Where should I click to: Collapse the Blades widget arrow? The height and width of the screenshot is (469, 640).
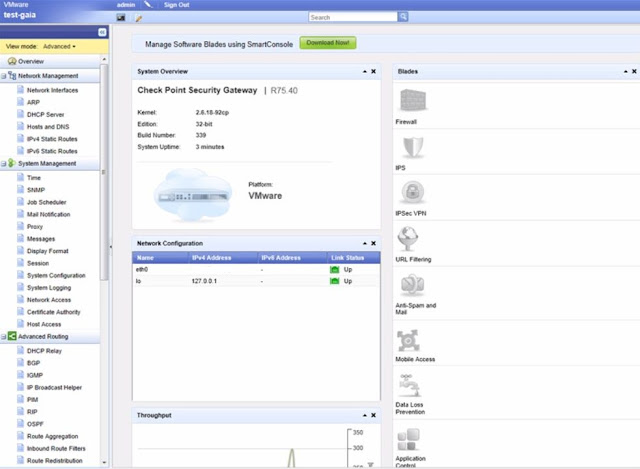pyautogui.click(x=625, y=71)
